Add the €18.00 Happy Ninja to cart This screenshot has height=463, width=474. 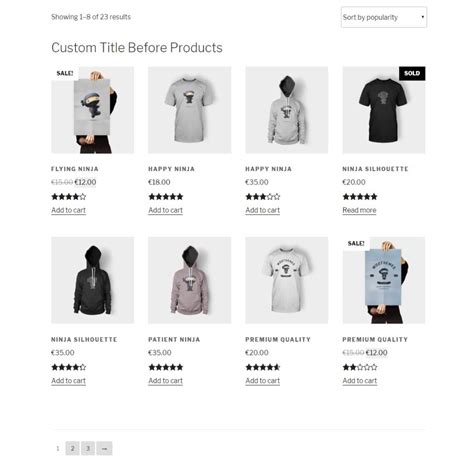tap(166, 210)
